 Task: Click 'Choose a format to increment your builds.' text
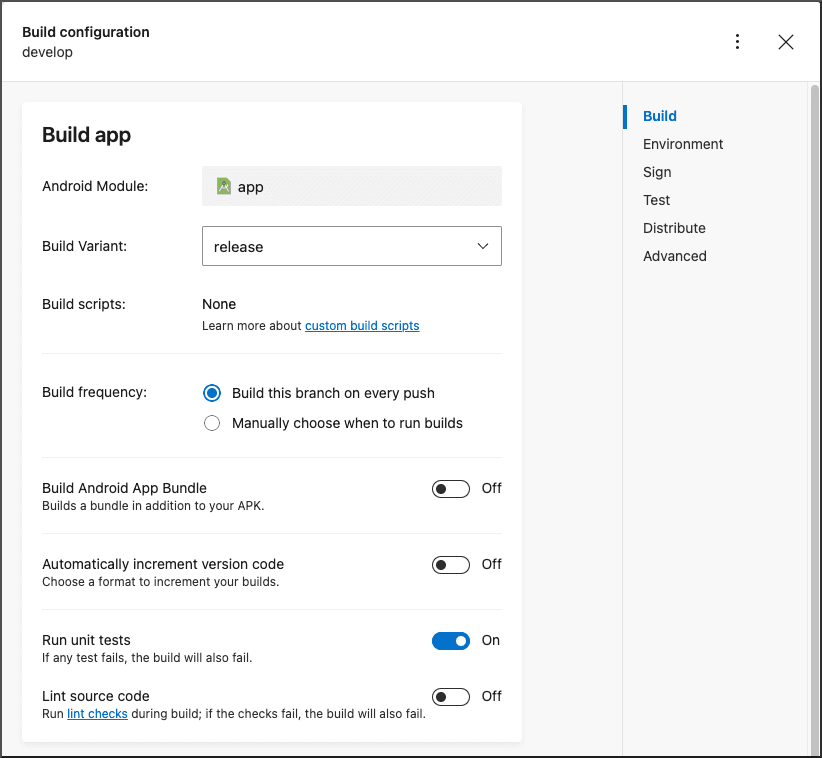click(x=160, y=582)
